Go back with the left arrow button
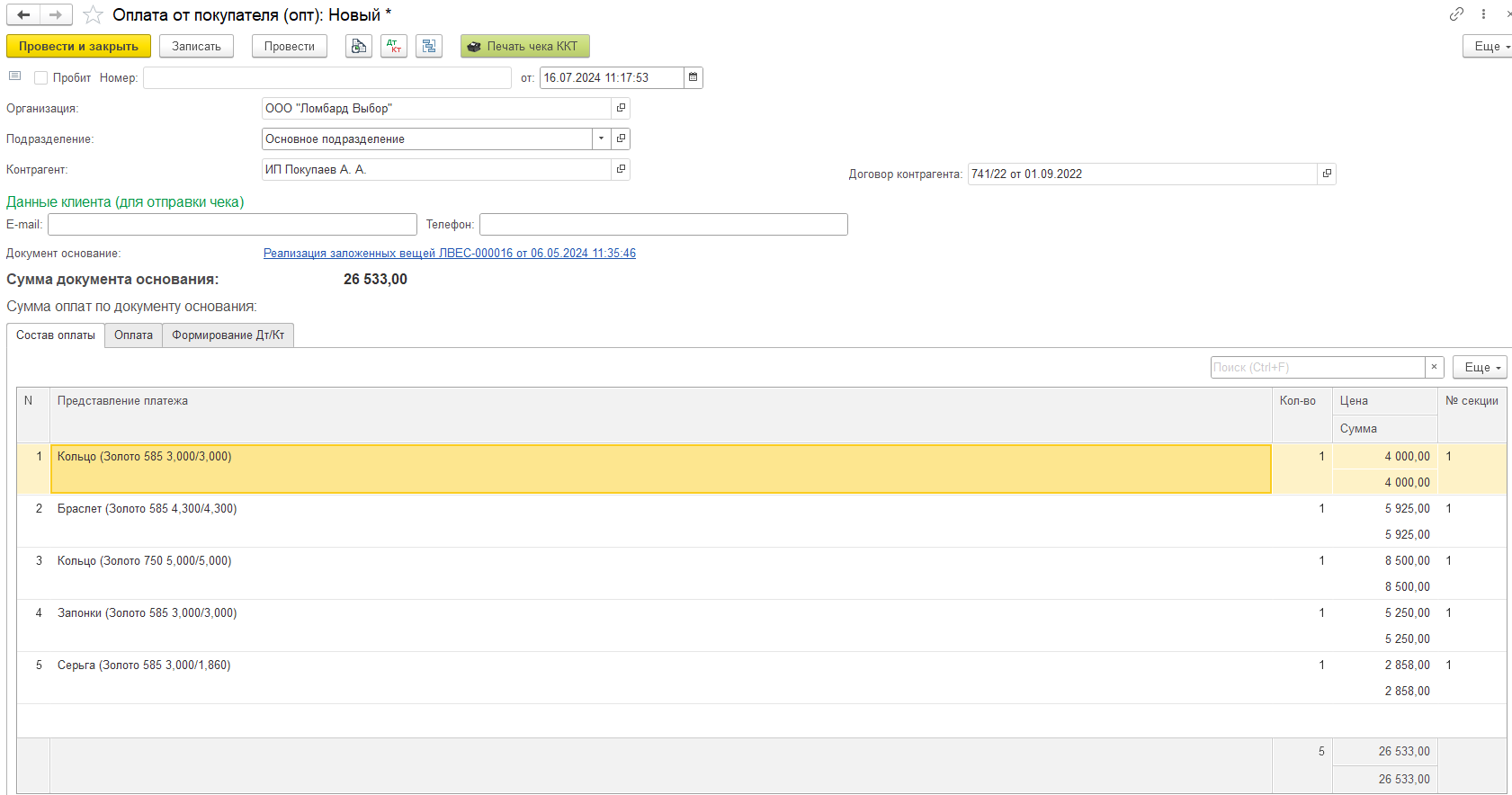This screenshot has width=1512, height=795. pyautogui.click(x=23, y=14)
